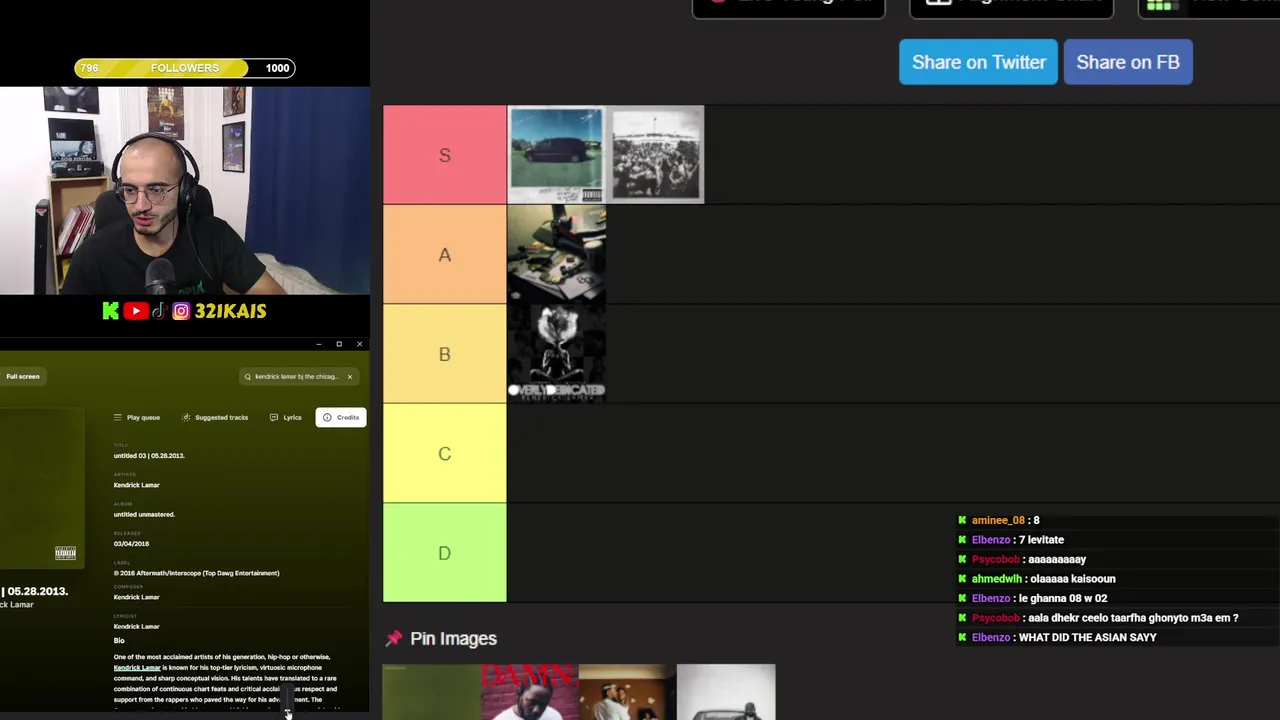Screen dimensions: 1280x720
Task: Pick the DAMN. album cover image
Action: point(529,692)
